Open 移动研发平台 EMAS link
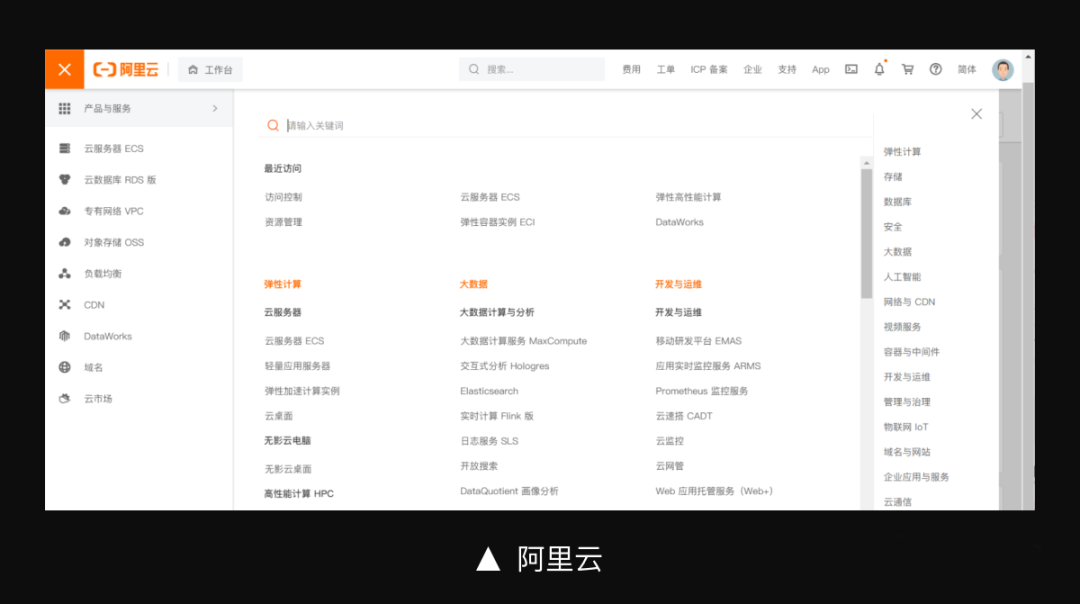The height and width of the screenshot is (604, 1080). (698, 341)
